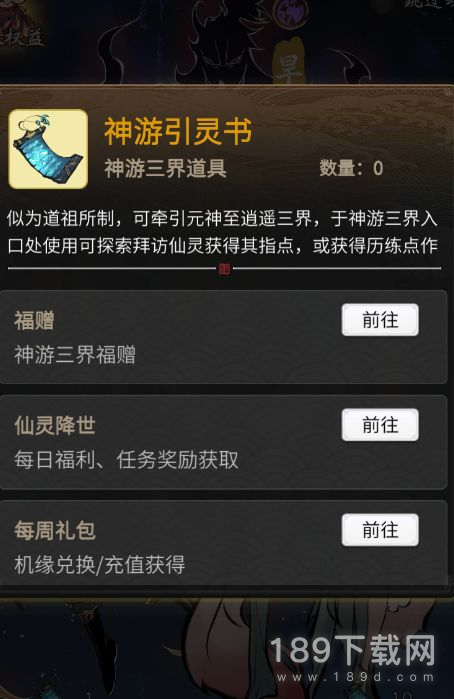
Task: Tap the yellow 旱 banner in background
Action: [x=289, y=62]
